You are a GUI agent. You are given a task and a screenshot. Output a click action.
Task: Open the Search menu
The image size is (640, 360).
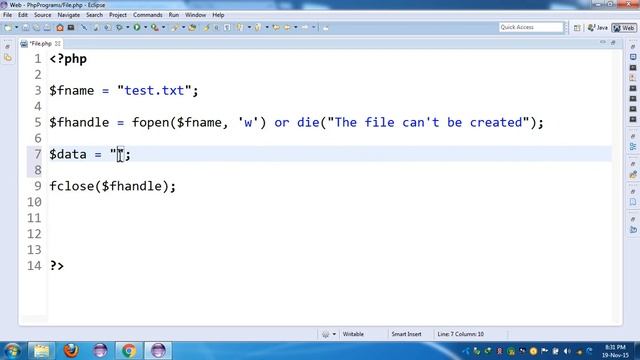(94, 15)
